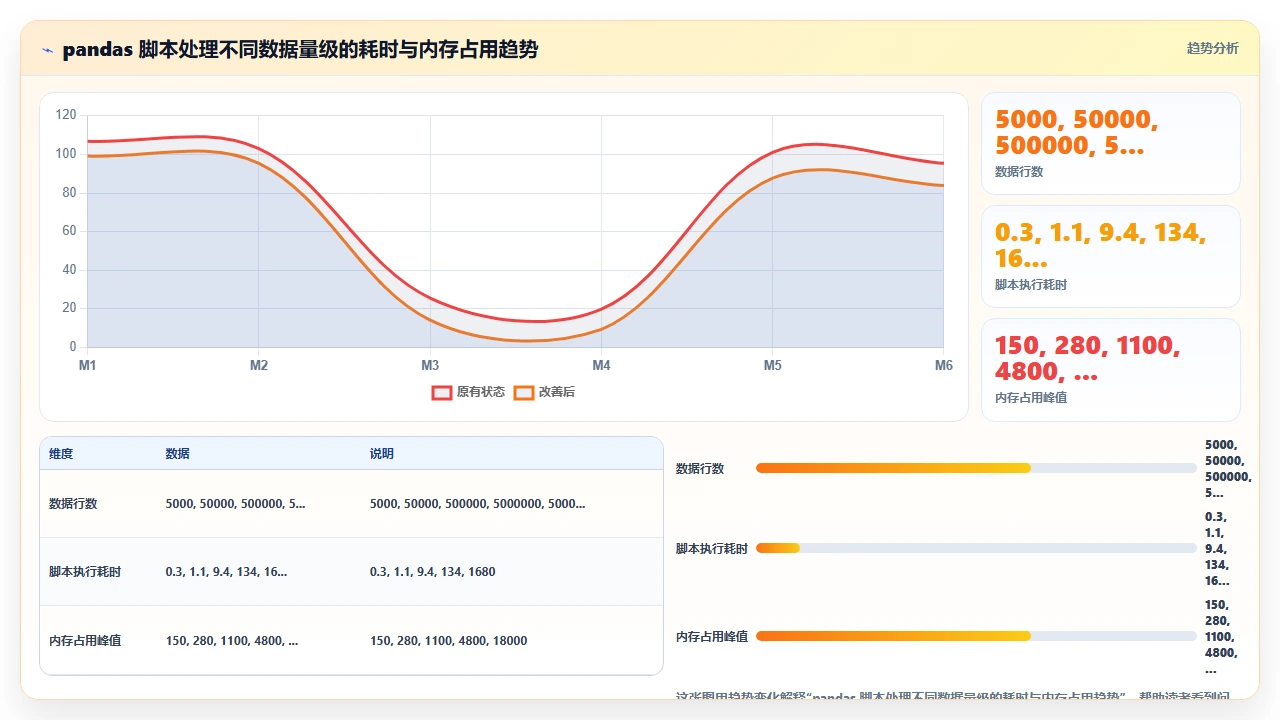This screenshot has height=720, width=1280.
Task: Click the M6 label on the chart x-axis
Action: point(944,366)
